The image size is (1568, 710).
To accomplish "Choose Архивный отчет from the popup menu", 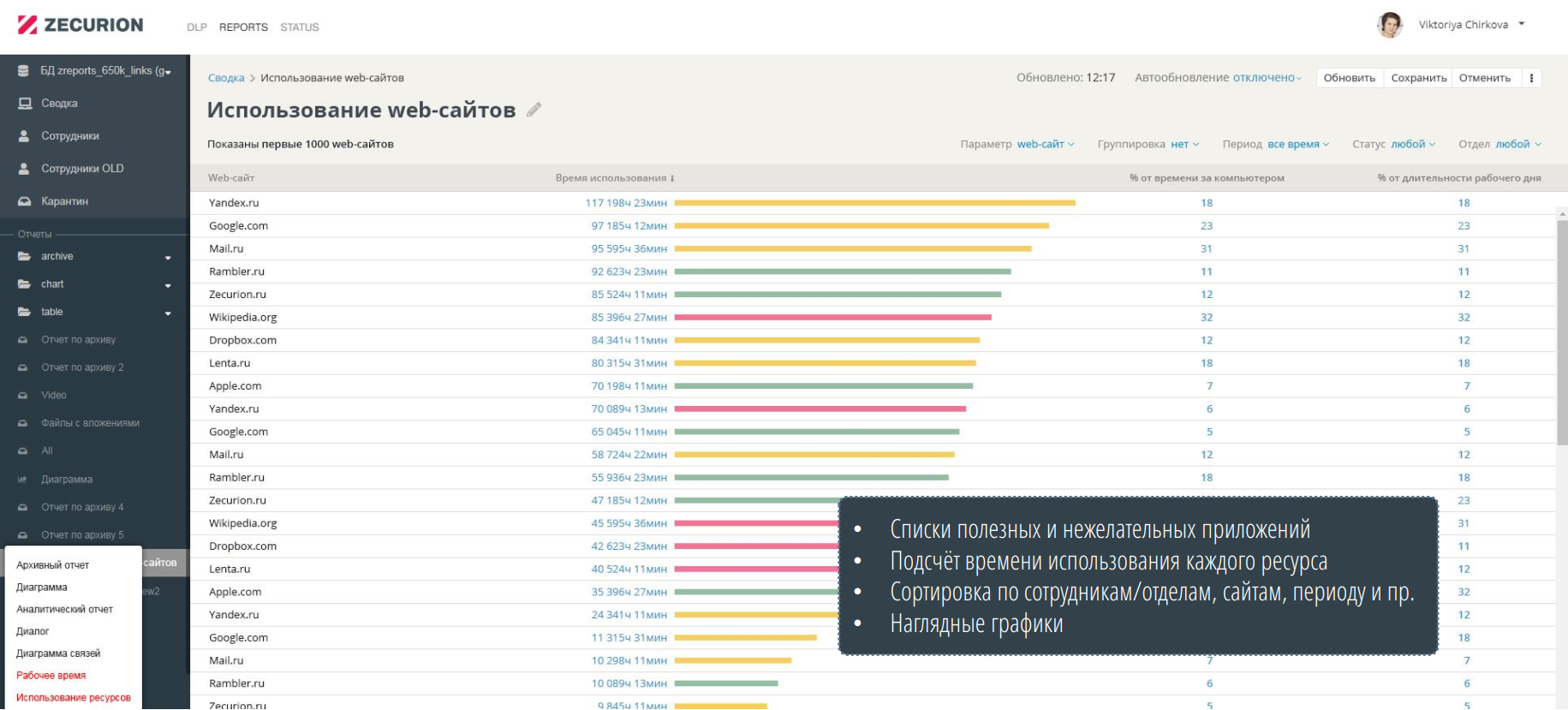I will click(x=53, y=565).
